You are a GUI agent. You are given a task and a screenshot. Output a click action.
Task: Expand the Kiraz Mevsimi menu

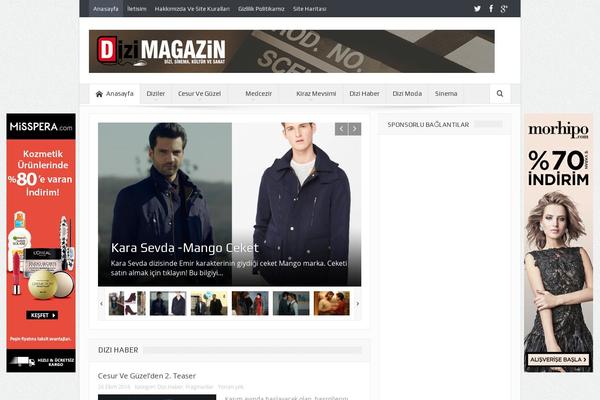click(316, 94)
